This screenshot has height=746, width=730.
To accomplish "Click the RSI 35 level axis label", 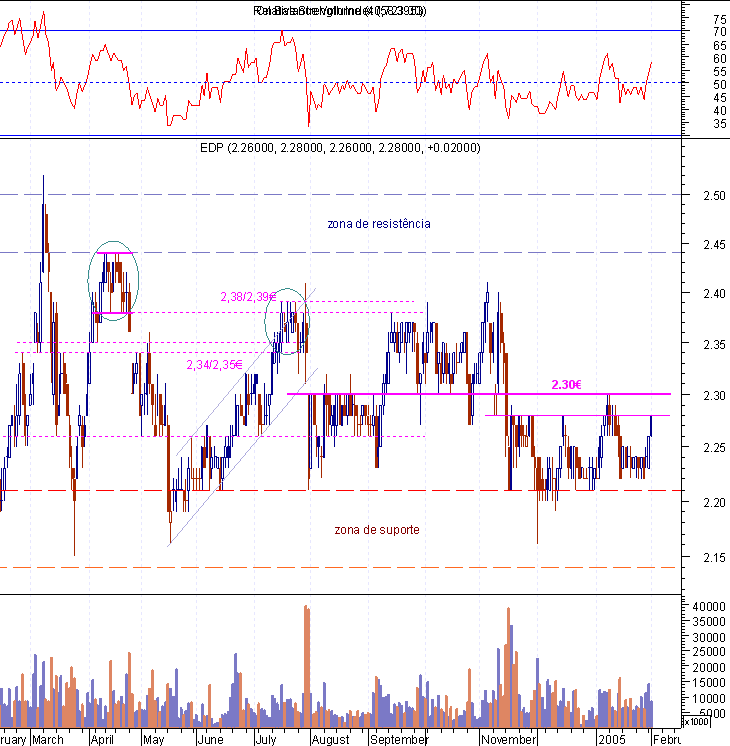I will click(x=720, y=124).
